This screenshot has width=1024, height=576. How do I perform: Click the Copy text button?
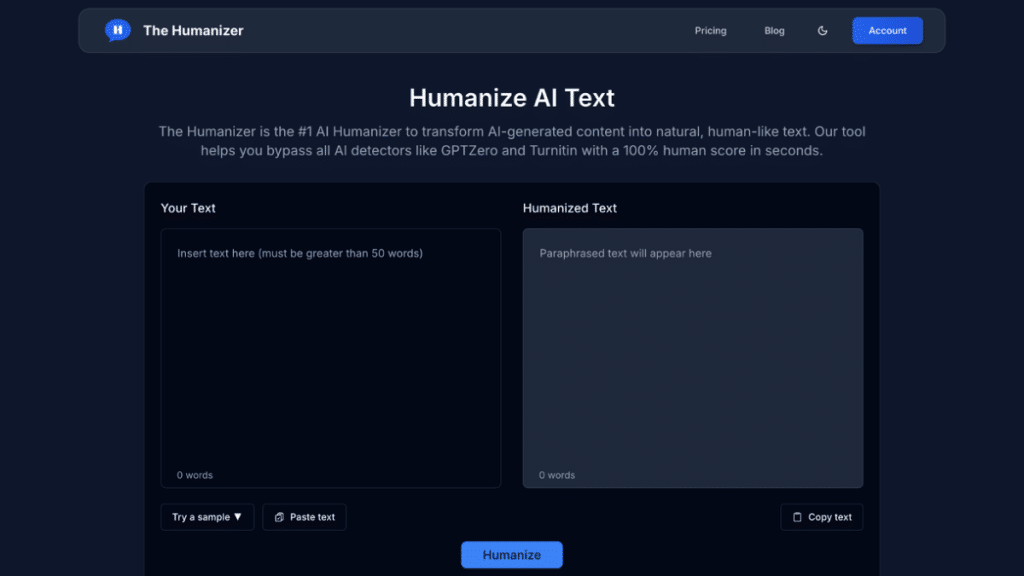click(822, 517)
